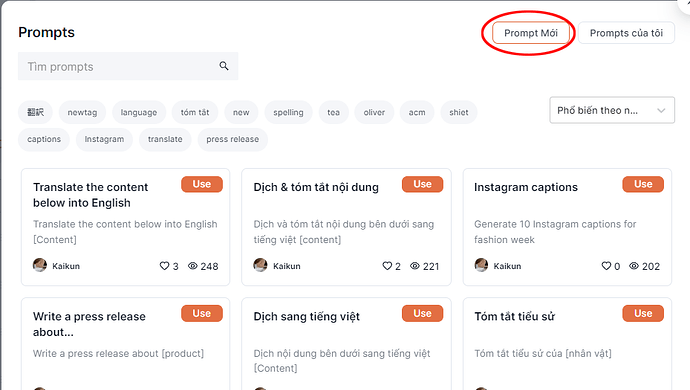Click heart icon on Instagram captions card
Screen dimensions: 690x390
(606, 266)
